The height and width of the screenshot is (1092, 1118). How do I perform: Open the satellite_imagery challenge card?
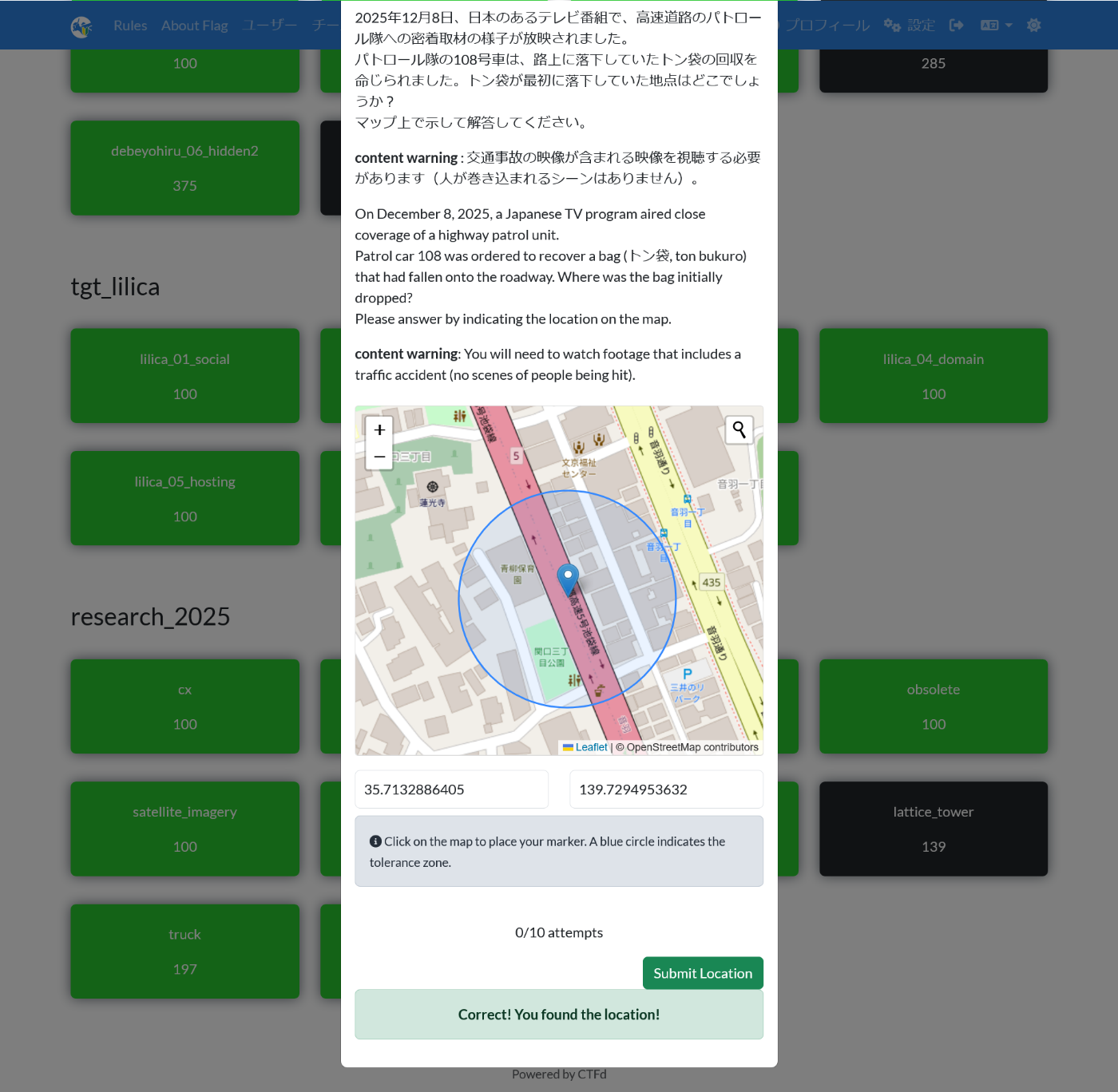point(184,829)
